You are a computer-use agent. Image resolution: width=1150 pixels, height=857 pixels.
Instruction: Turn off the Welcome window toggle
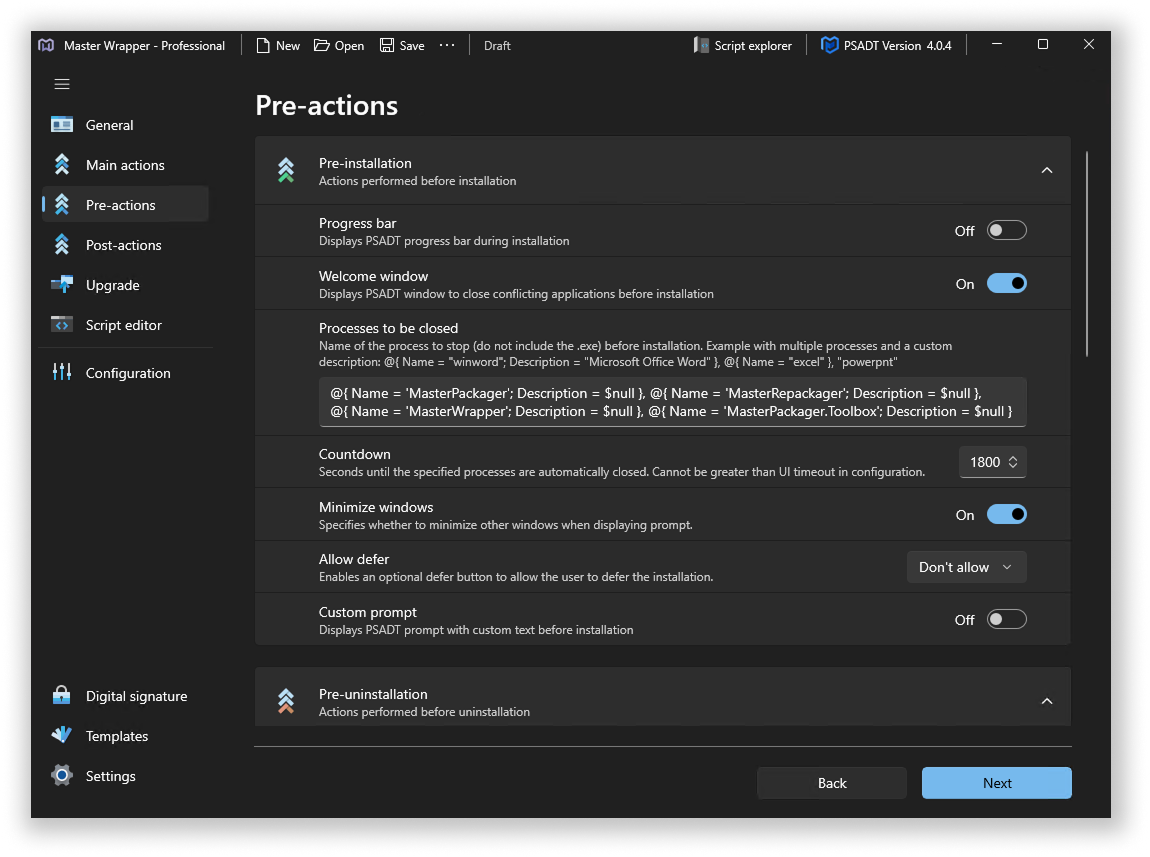coord(1006,284)
